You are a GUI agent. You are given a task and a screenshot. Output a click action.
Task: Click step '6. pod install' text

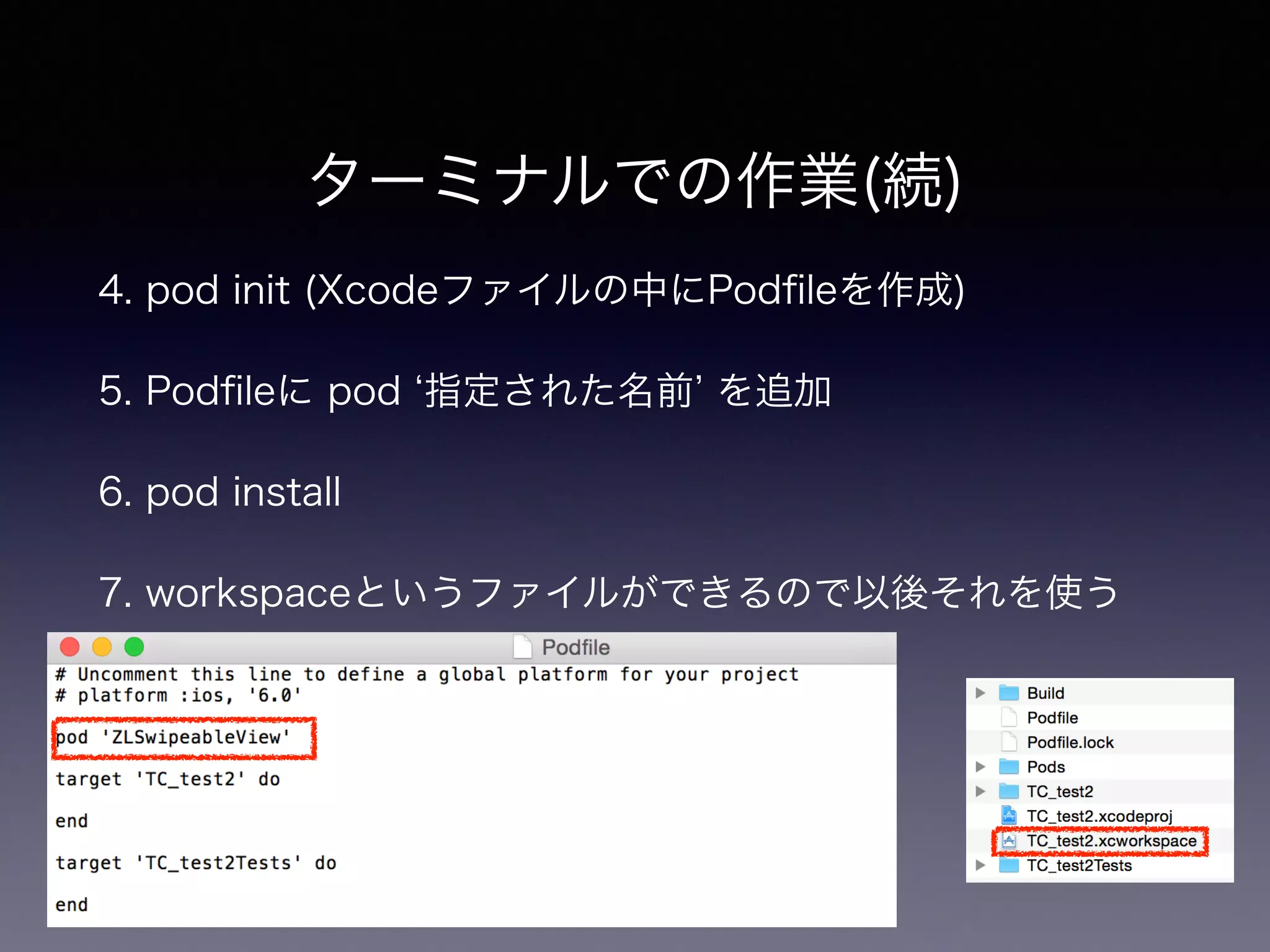coord(220,491)
